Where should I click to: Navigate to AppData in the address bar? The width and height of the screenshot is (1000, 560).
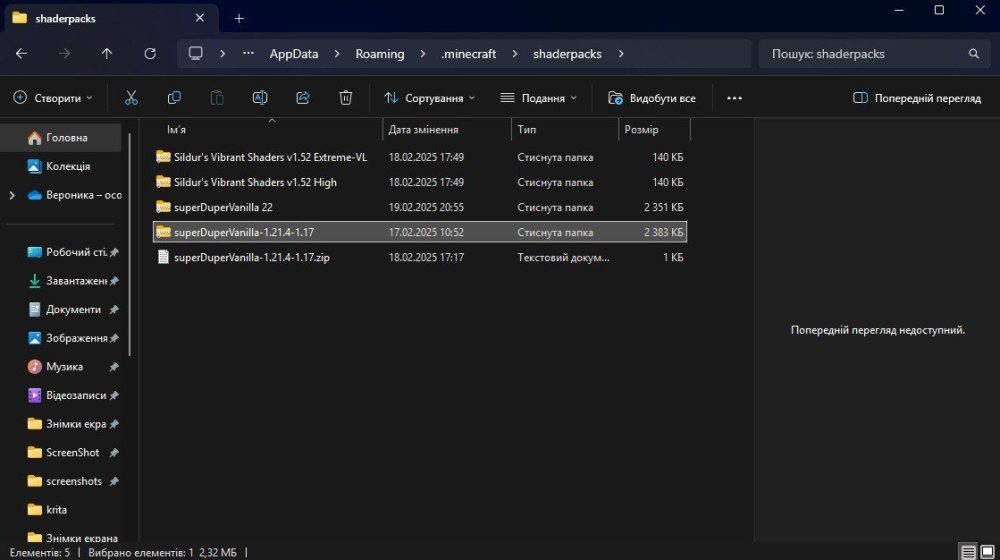(293, 54)
